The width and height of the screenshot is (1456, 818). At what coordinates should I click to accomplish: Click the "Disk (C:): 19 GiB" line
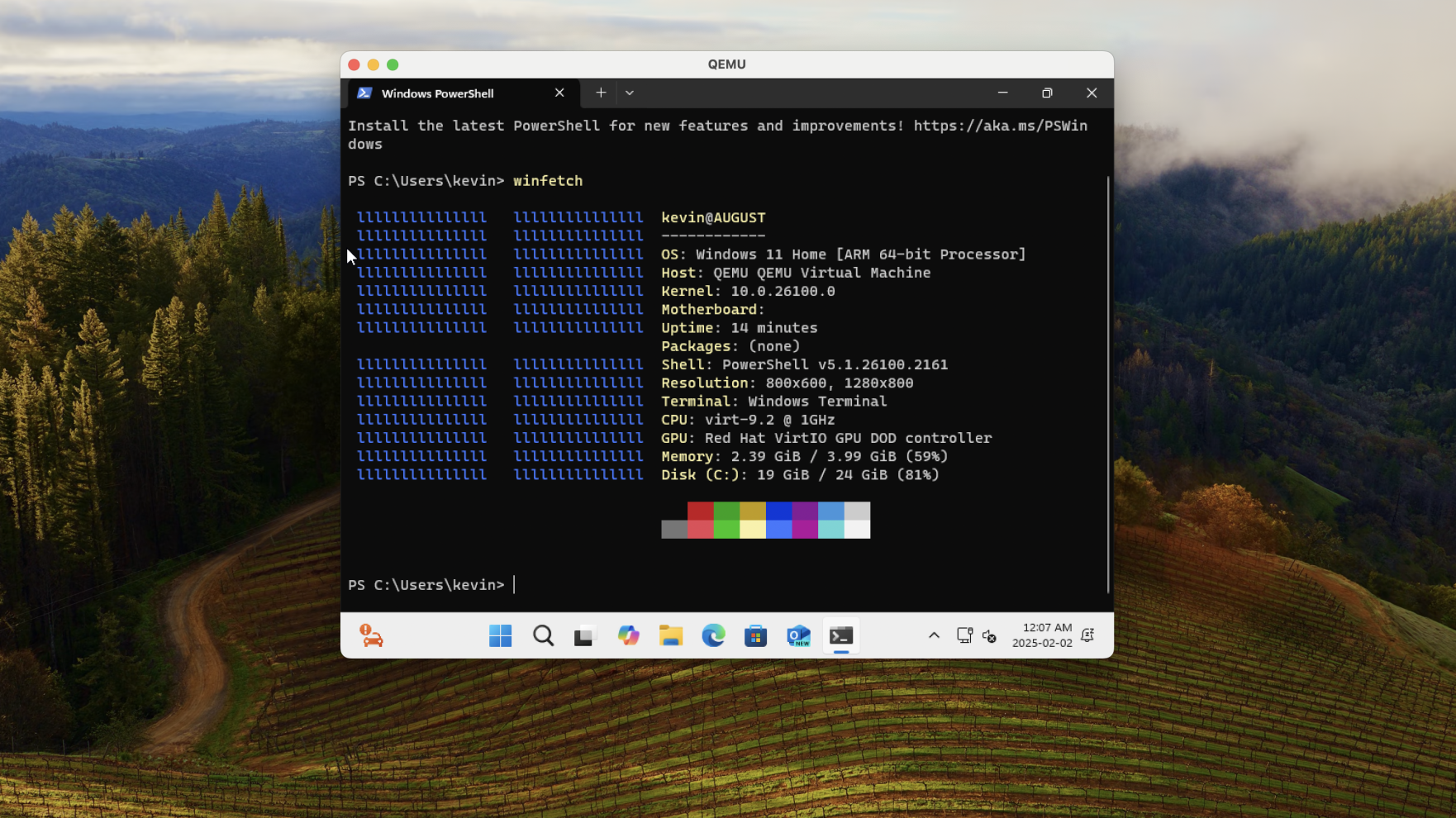pyautogui.click(x=800, y=474)
